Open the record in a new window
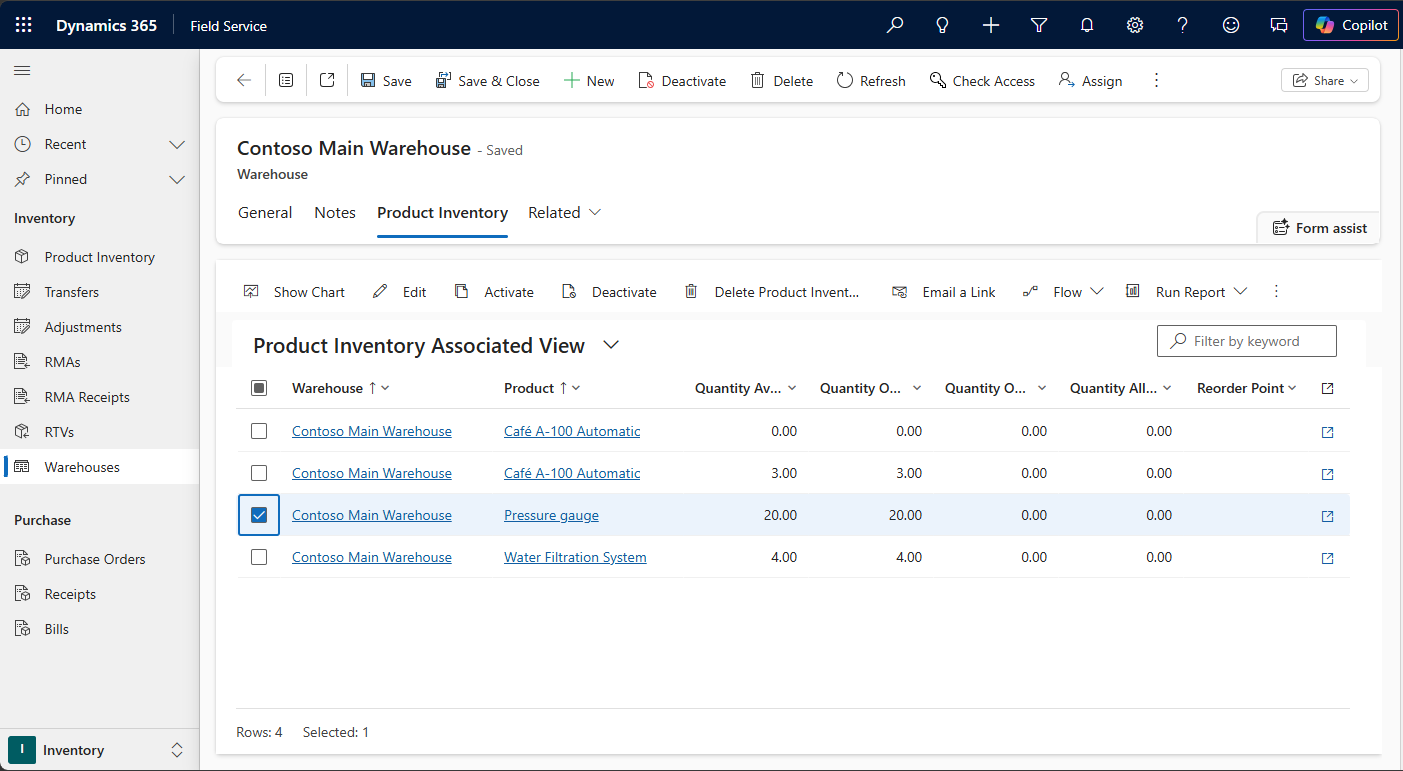Screen dimensions: 1403x771 (x=327, y=81)
